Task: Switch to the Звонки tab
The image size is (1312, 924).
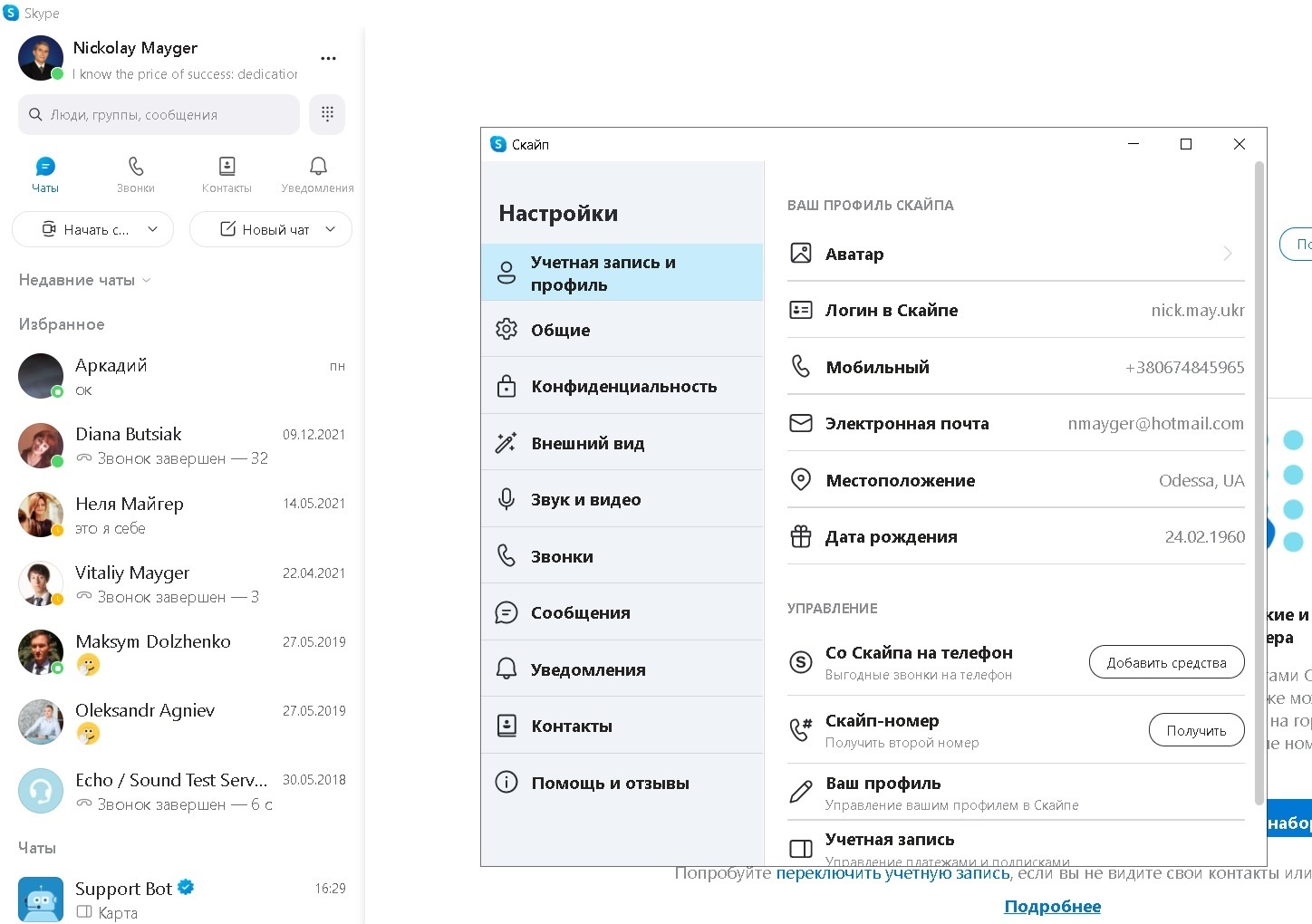Action: [136, 175]
